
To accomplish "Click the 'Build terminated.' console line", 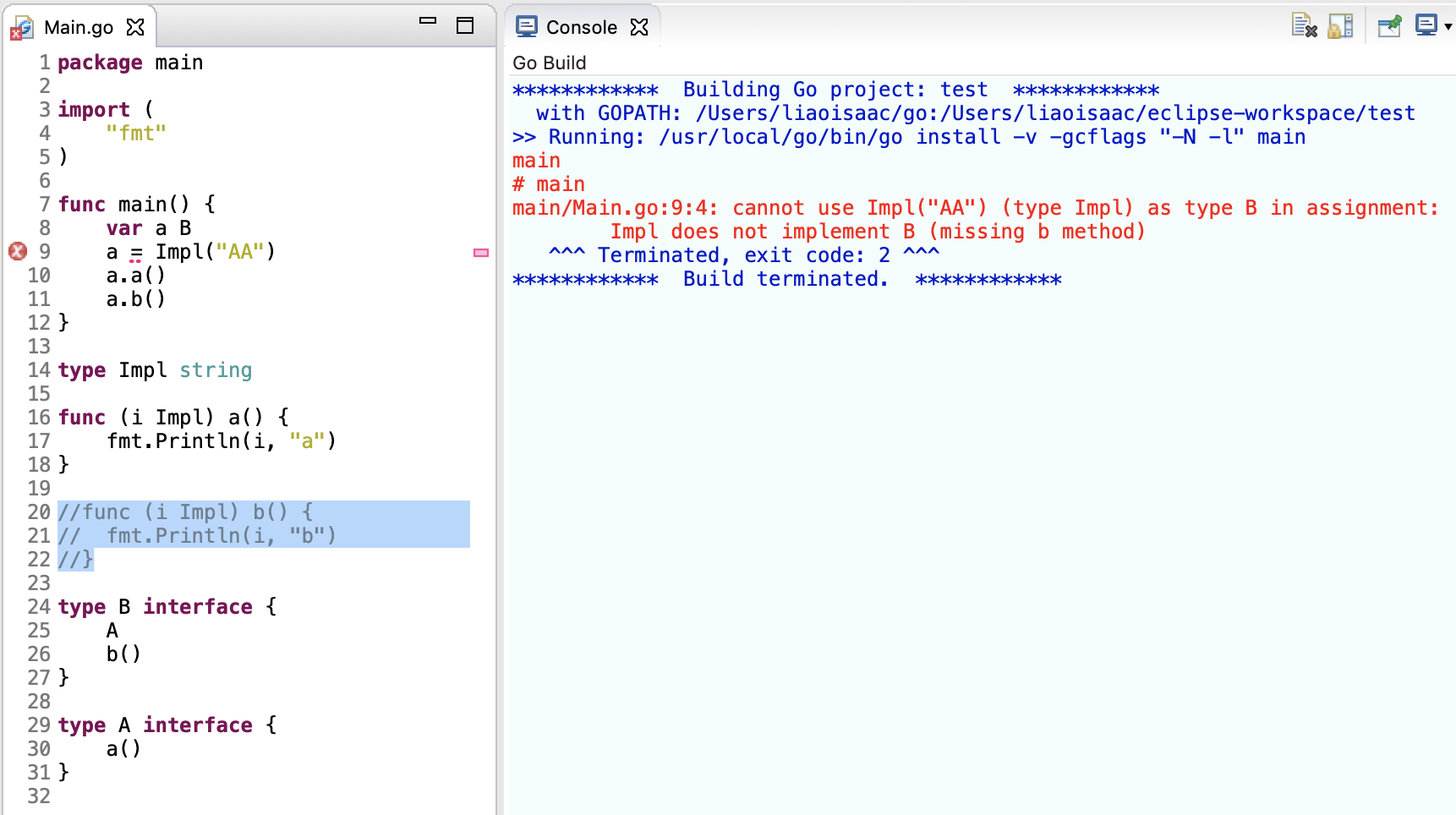I will pyautogui.click(x=785, y=279).
